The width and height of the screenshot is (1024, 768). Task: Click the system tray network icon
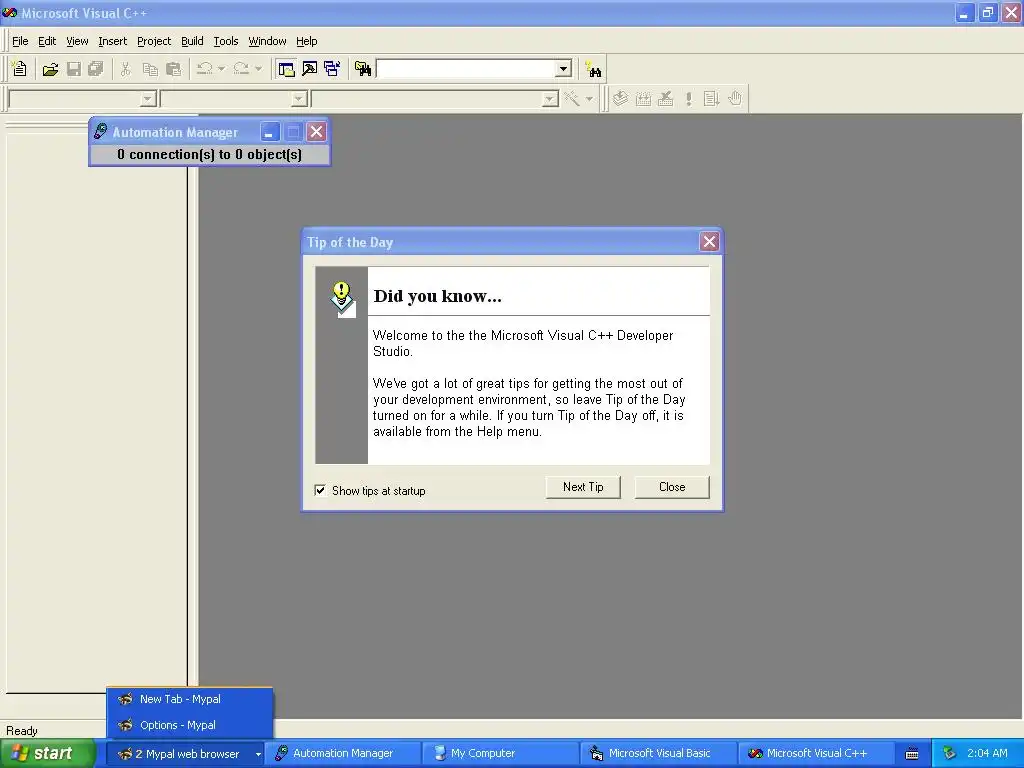[950, 754]
